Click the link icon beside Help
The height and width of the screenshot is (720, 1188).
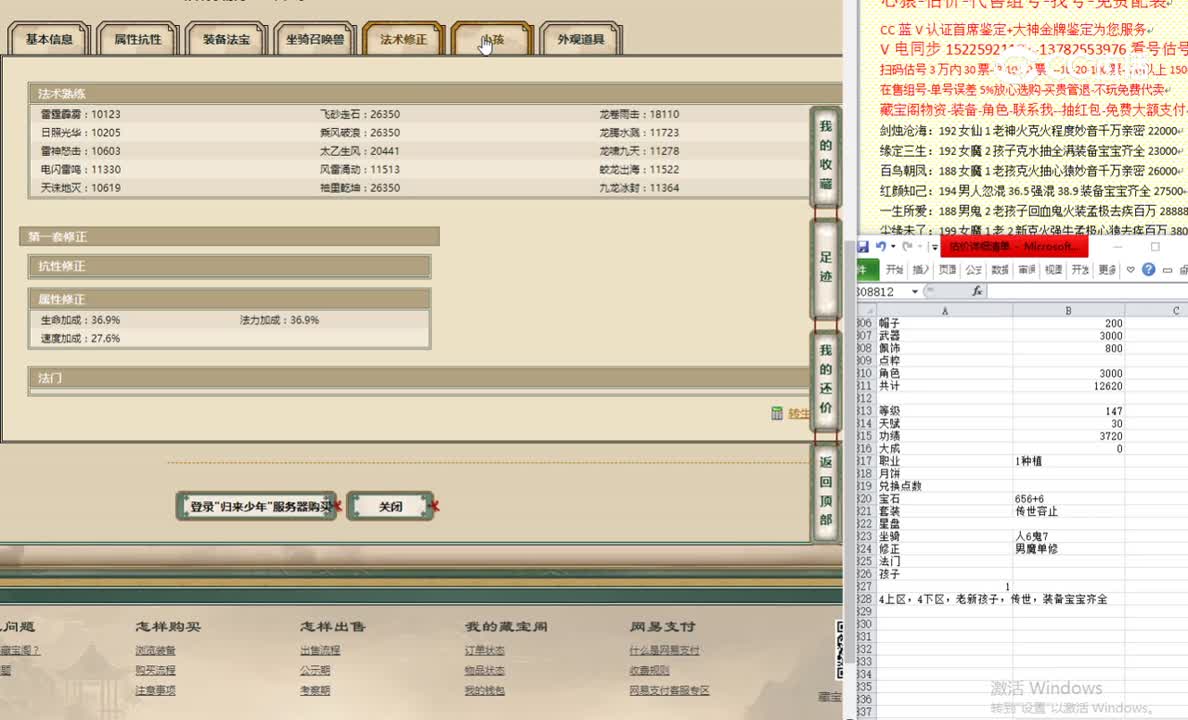pyautogui.click(x=1166, y=269)
